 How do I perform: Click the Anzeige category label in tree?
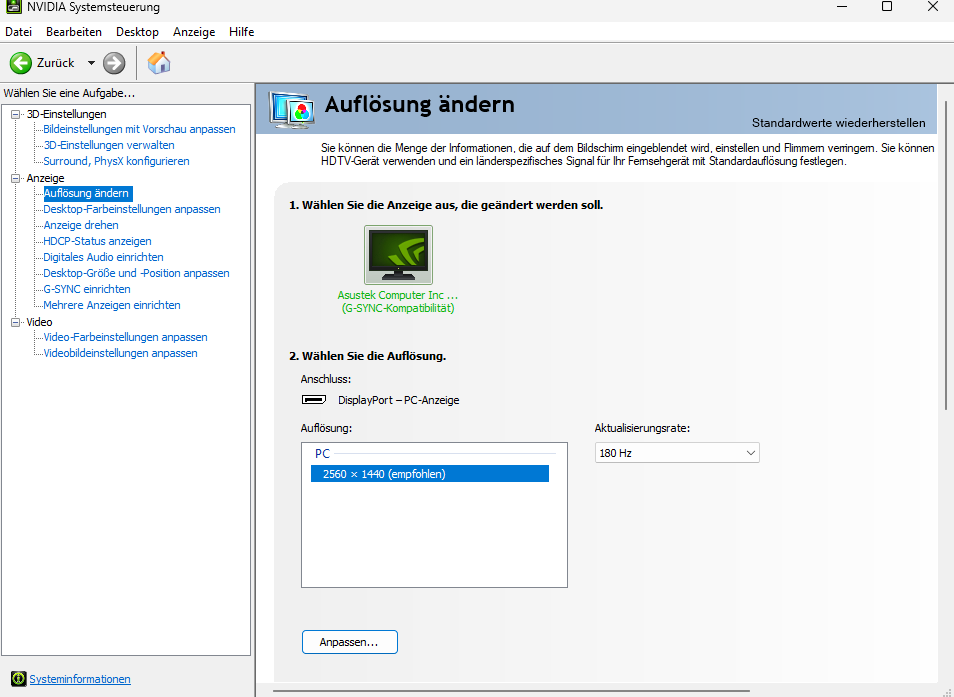coord(45,178)
